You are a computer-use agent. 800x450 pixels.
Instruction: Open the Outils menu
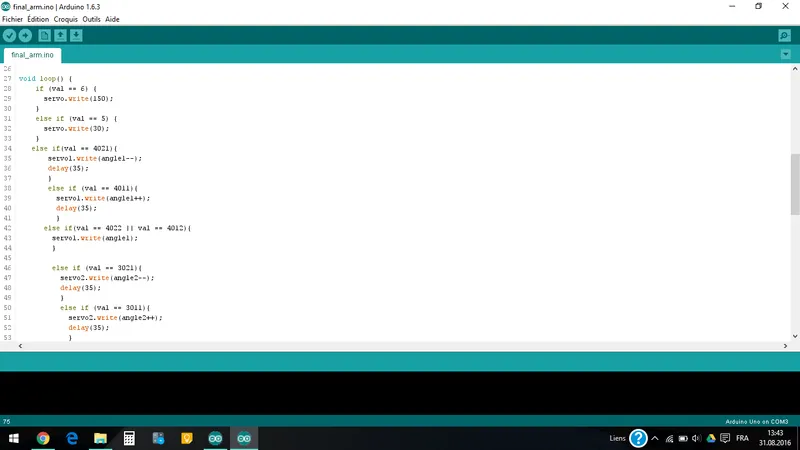91,19
